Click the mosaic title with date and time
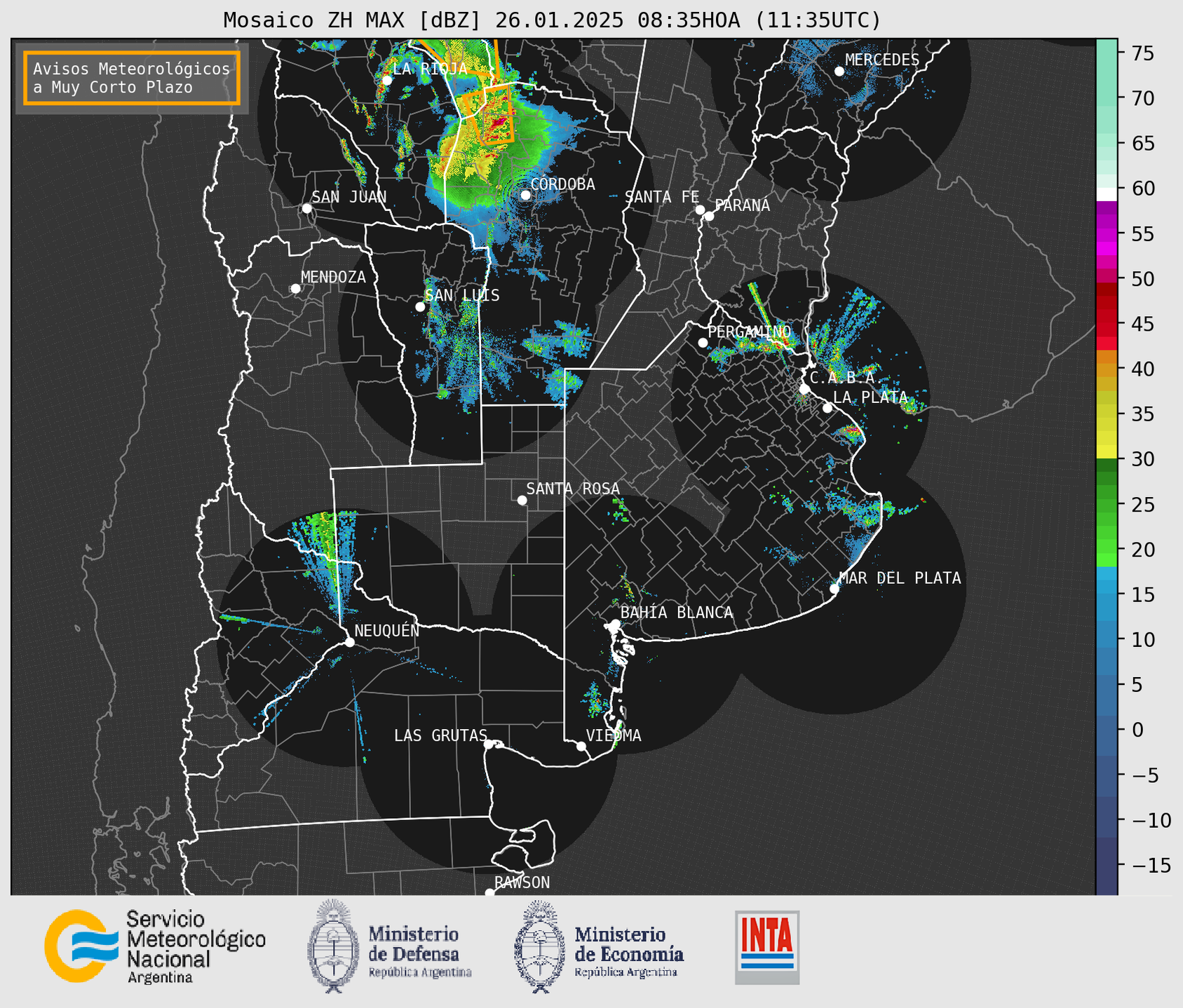 click(552, 20)
